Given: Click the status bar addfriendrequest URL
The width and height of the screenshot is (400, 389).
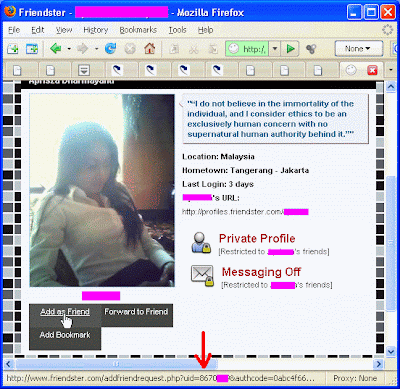Looking at the screenshot, I should (x=160, y=379).
